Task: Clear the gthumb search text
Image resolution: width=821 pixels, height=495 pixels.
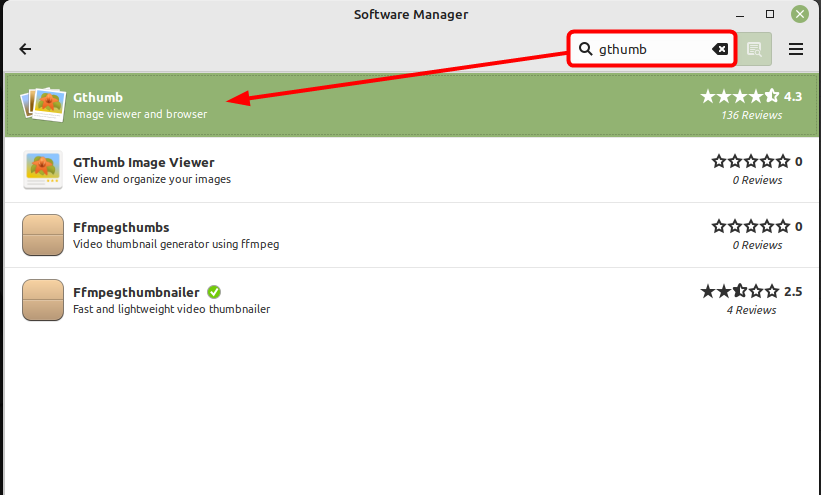Action: point(720,49)
